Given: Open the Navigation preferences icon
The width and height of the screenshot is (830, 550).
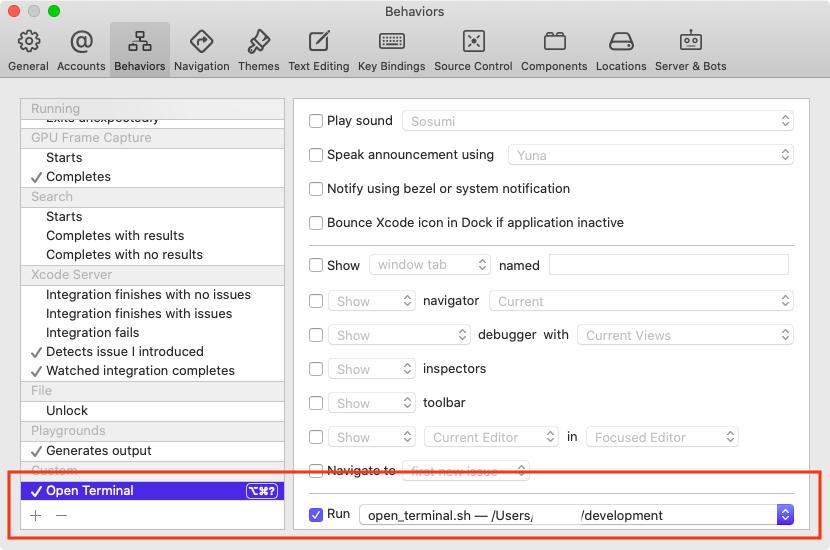Looking at the screenshot, I should pyautogui.click(x=202, y=42).
